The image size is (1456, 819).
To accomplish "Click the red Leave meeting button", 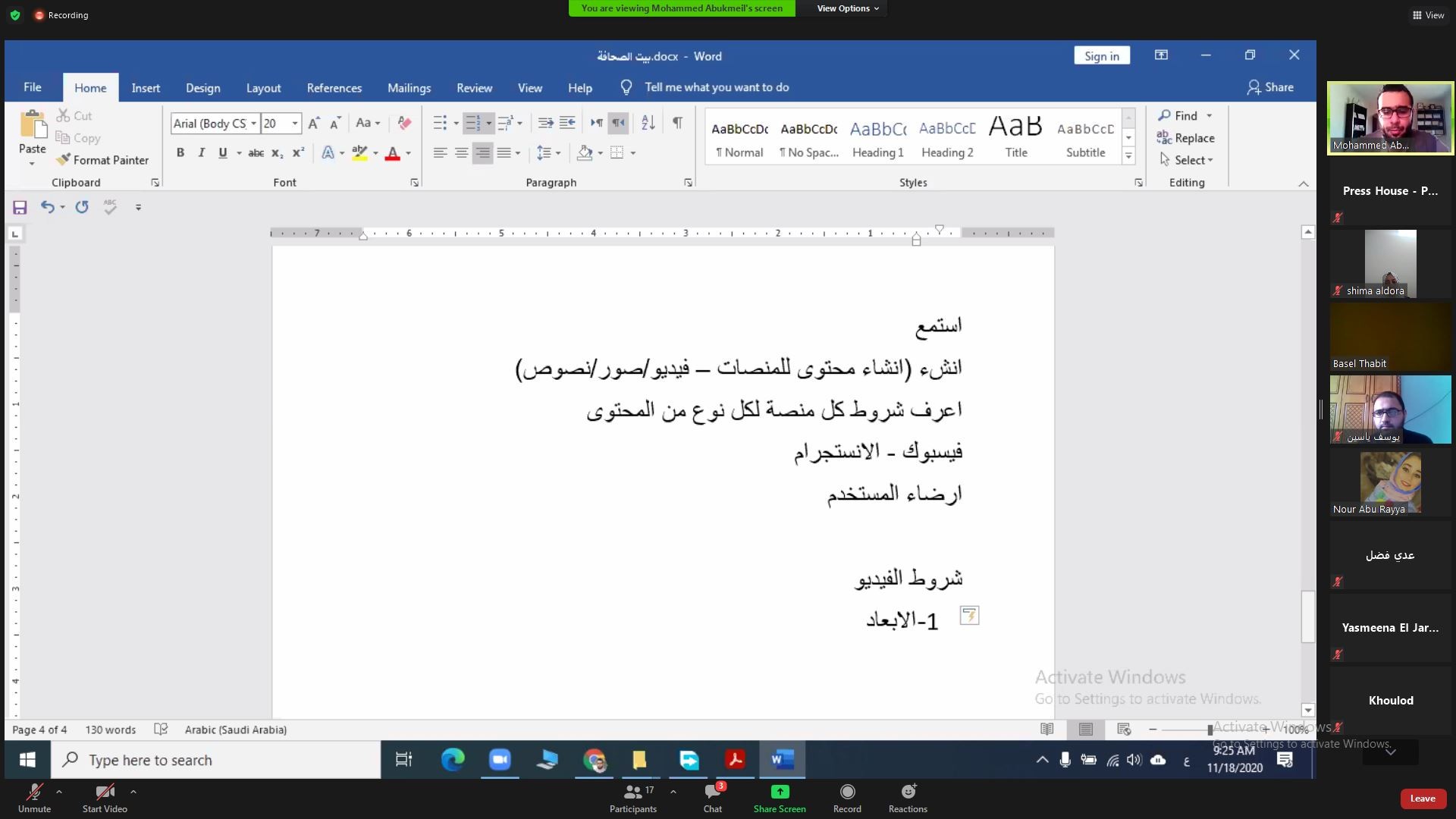I will 1422,798.
